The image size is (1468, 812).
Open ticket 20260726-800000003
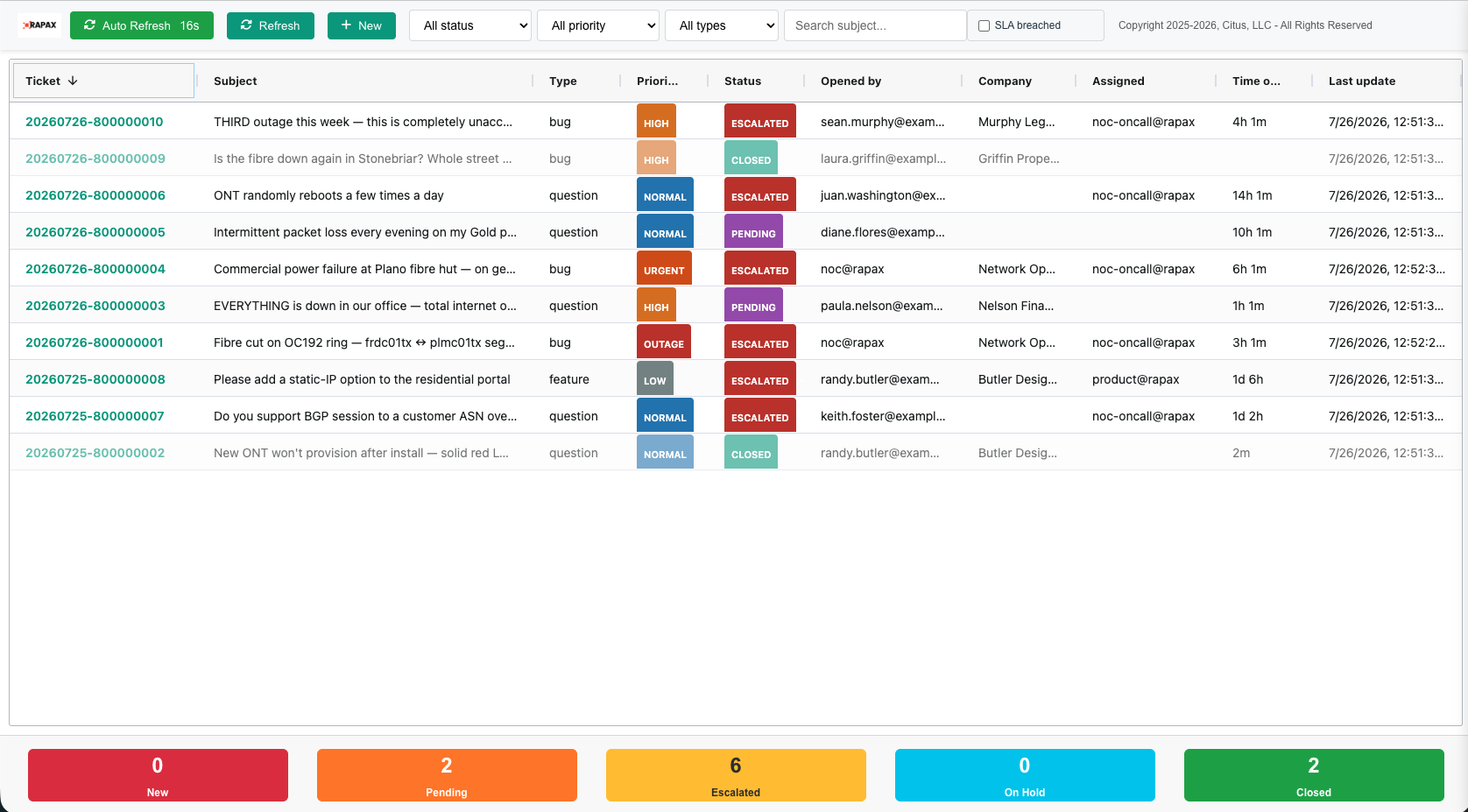[95, 306]
